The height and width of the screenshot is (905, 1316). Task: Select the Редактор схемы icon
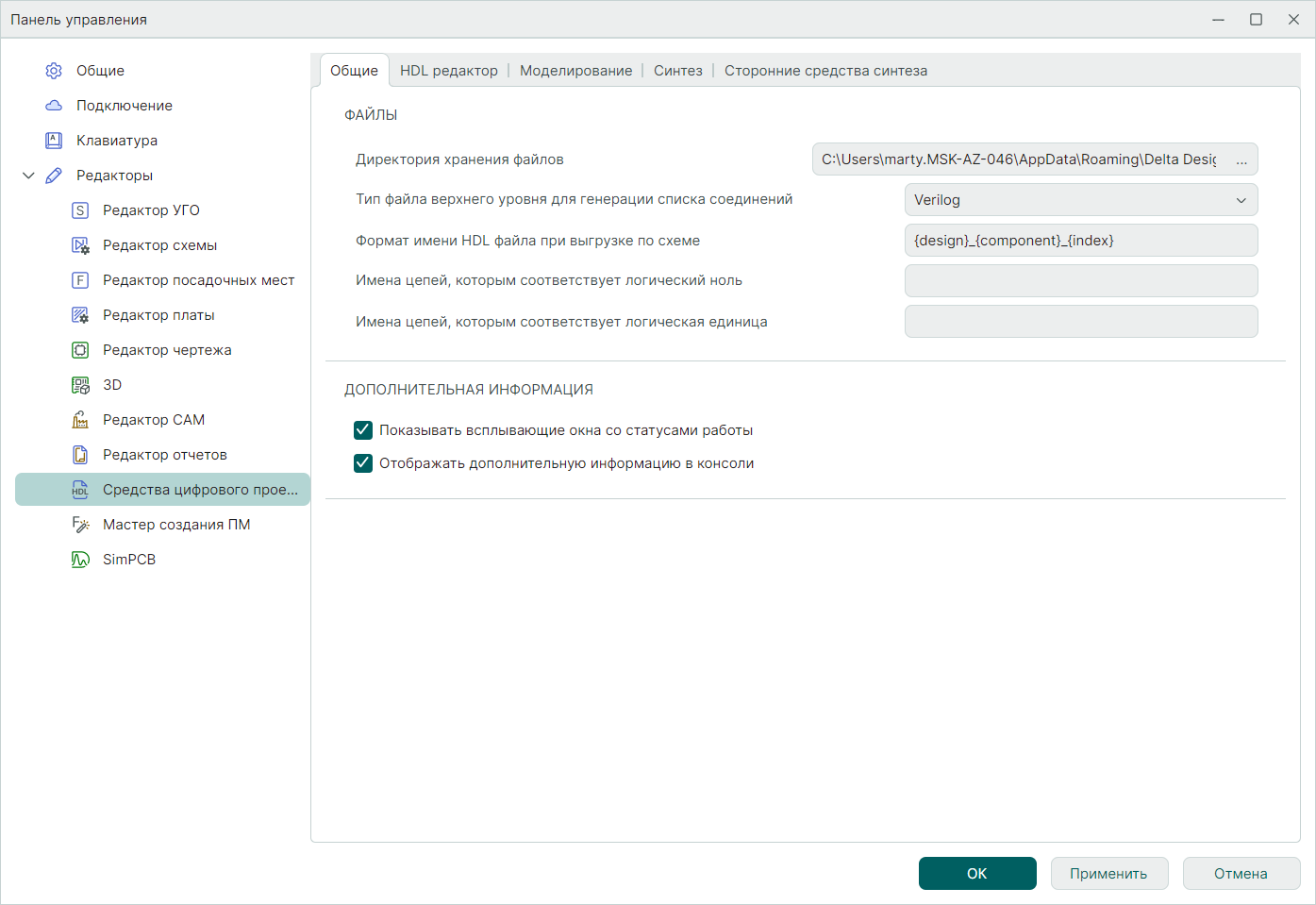(80, 245)
